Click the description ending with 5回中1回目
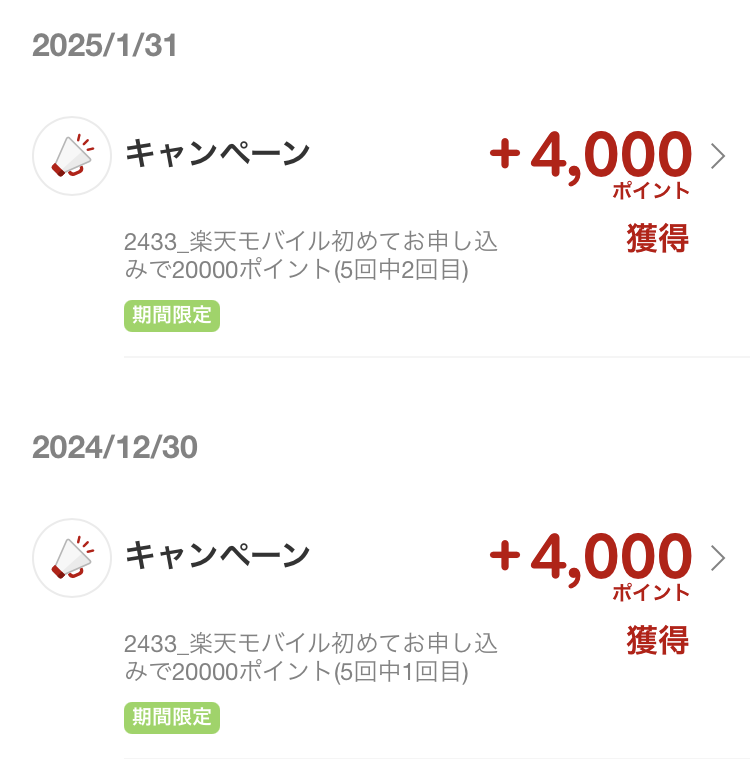750x759 pixels. coord(311,657)
